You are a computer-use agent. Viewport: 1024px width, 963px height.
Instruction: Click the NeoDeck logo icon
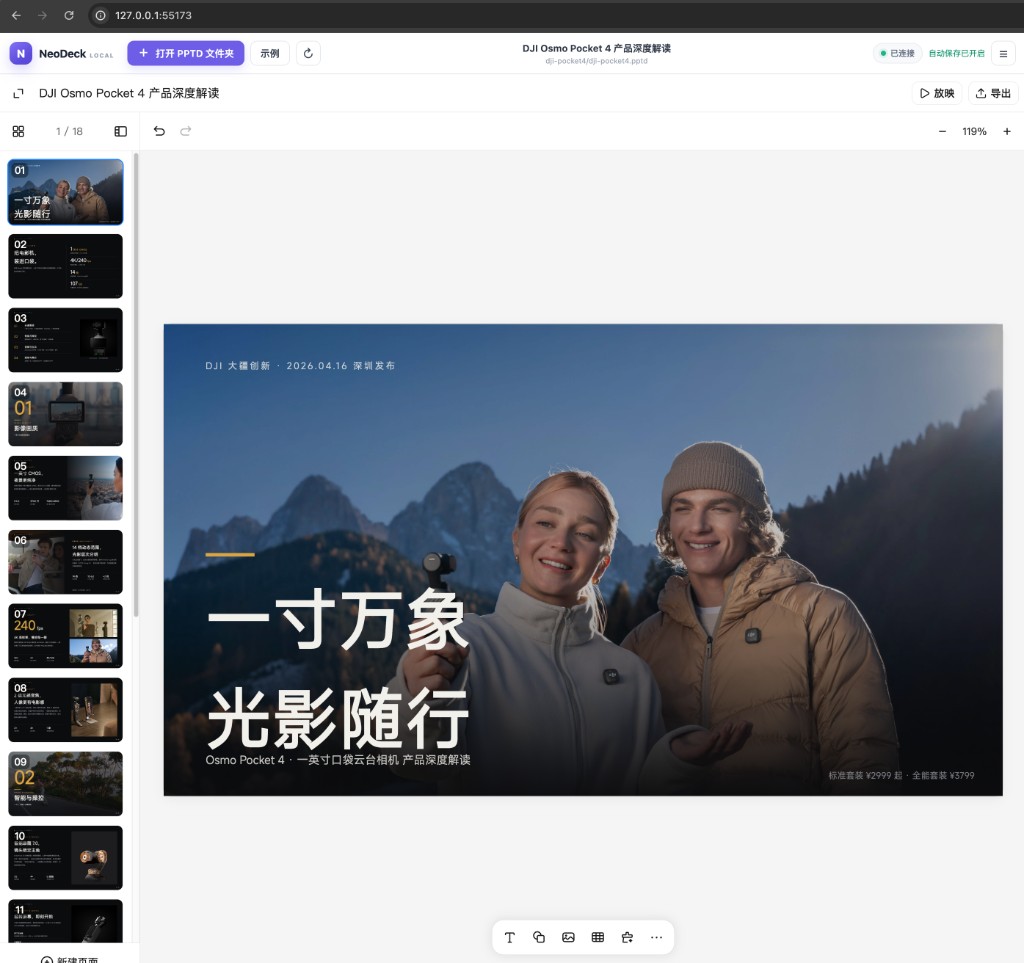tap(21, 54)
